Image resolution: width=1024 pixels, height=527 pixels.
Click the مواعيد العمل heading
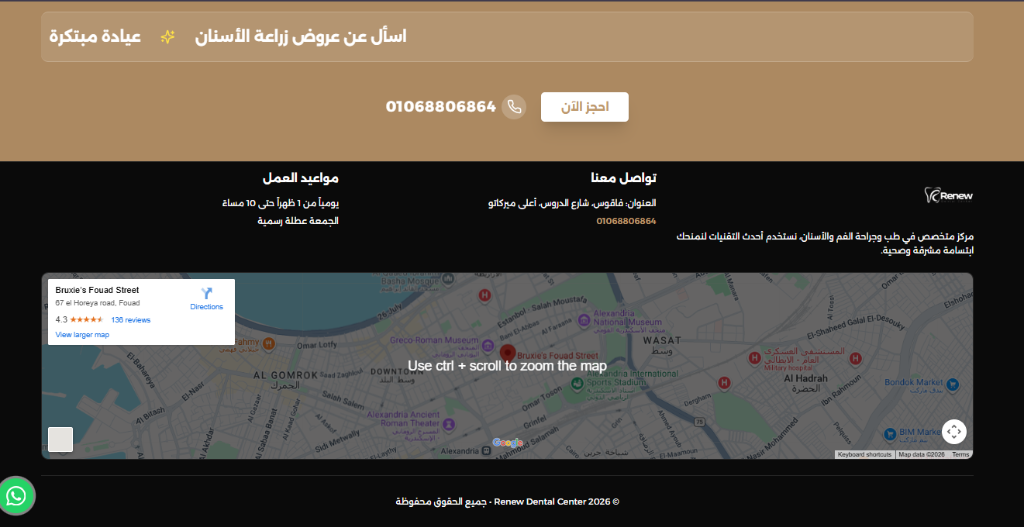click(x=300, y=178)
